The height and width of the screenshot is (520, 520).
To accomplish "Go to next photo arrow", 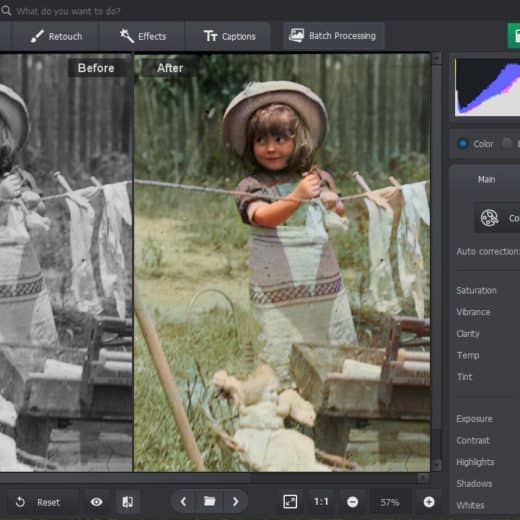I will [x=236, y=501].
